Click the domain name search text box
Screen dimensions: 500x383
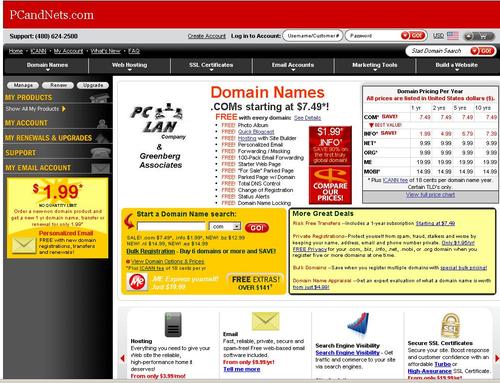click(x=171, y=226)
